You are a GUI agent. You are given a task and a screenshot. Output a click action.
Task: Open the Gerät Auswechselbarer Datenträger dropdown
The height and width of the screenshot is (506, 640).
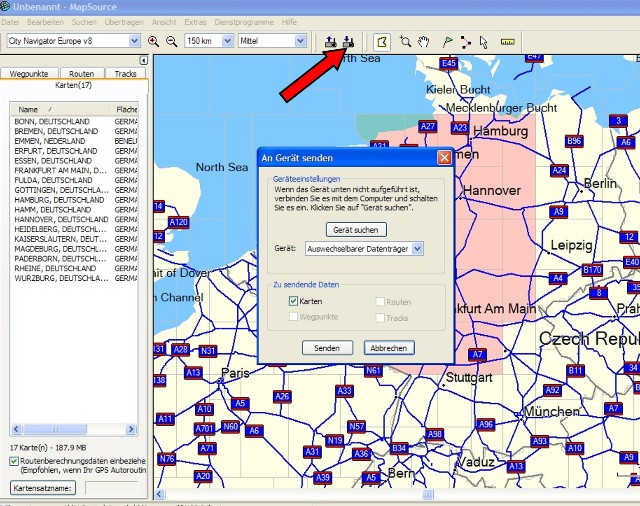(417, 249)
